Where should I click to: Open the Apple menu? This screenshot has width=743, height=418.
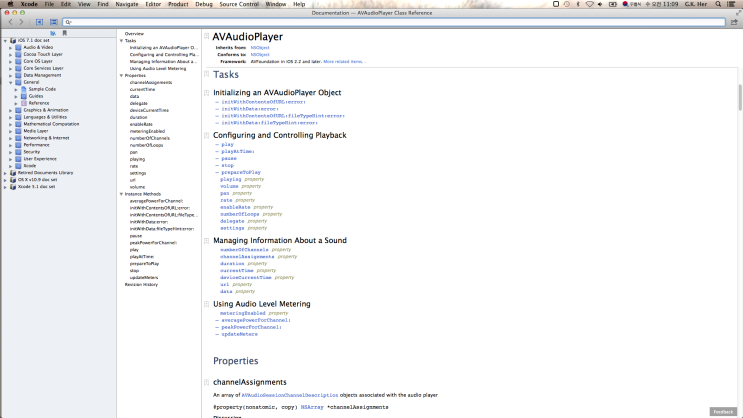click(10, 4)
